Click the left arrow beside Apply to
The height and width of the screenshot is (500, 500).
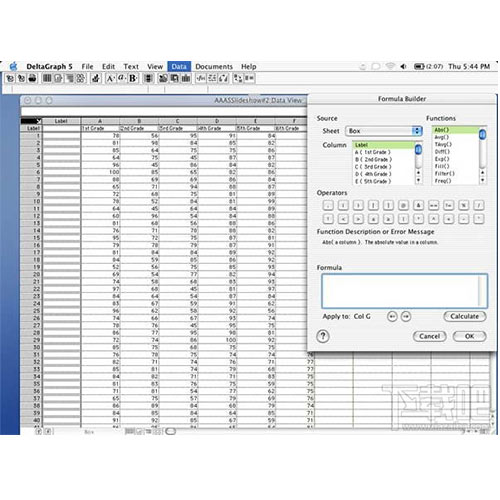(392, 316)
